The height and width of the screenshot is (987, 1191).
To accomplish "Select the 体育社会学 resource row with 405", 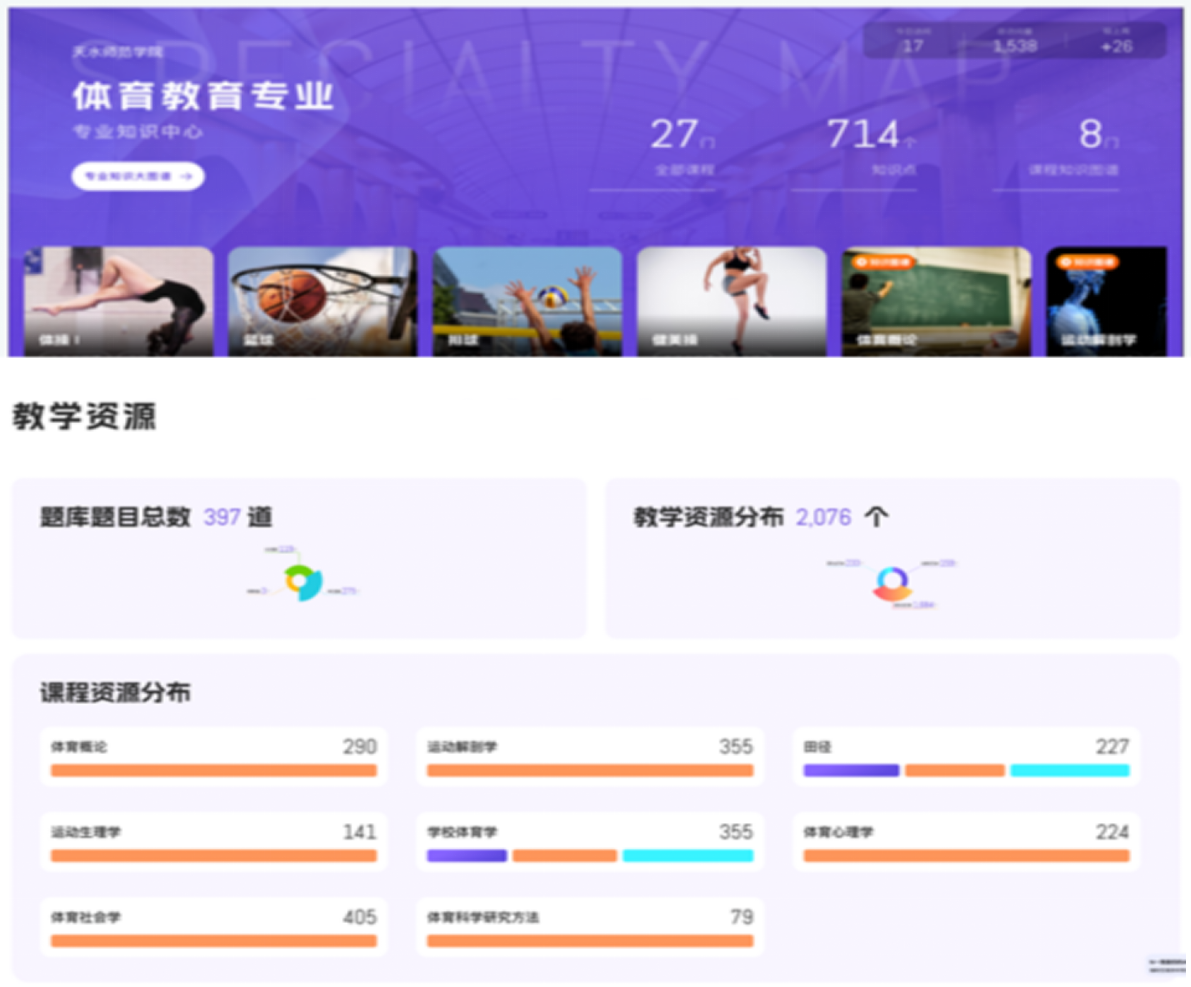I will coord(213,927).
